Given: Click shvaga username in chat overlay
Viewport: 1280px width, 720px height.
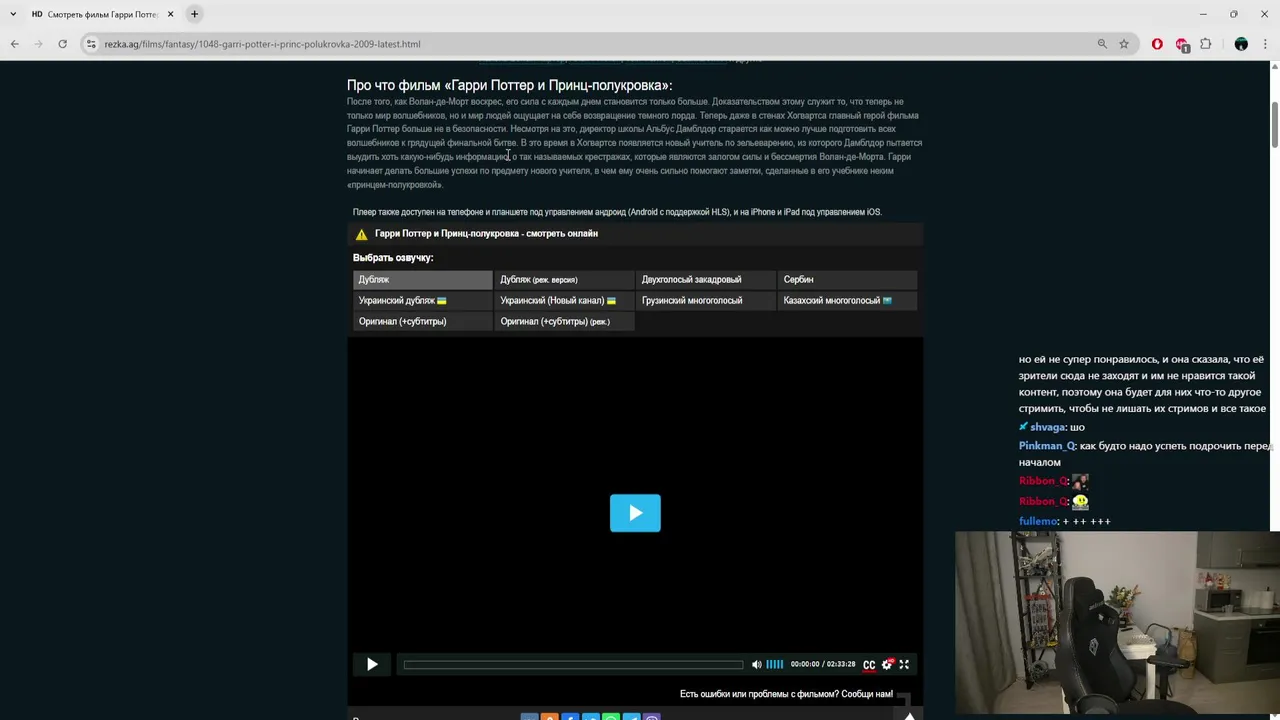Looking at the screenshot, I should tap(1048, 427).
